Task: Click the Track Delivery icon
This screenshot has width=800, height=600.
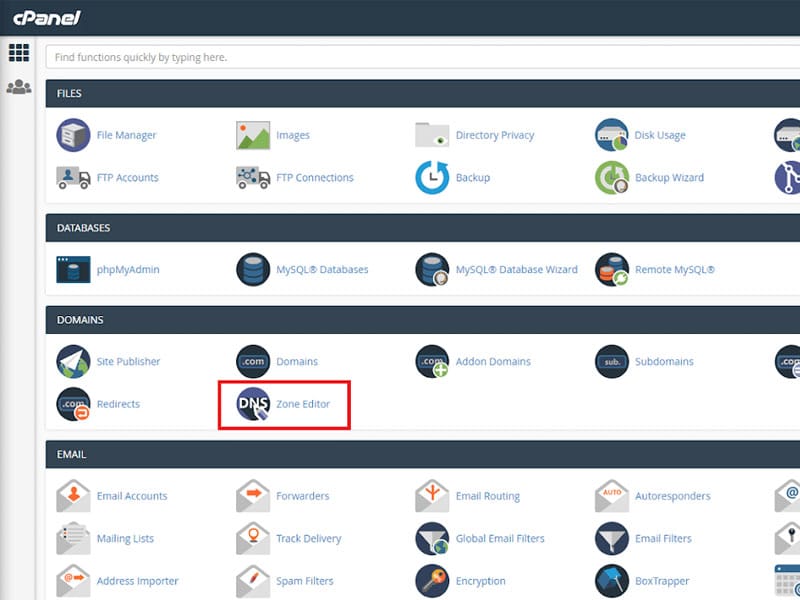Action: coord(253,538)
